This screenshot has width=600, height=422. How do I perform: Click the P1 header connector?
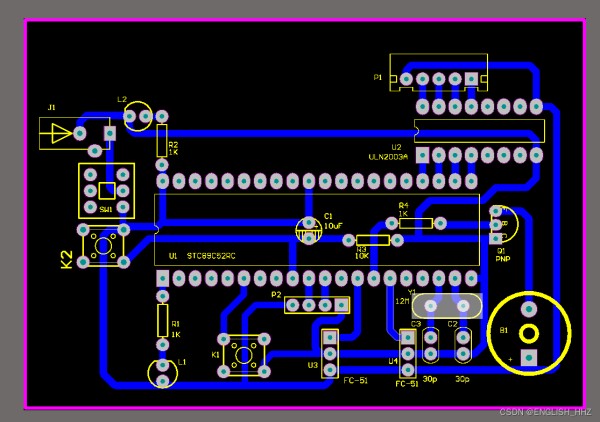[x=440, y=78]
